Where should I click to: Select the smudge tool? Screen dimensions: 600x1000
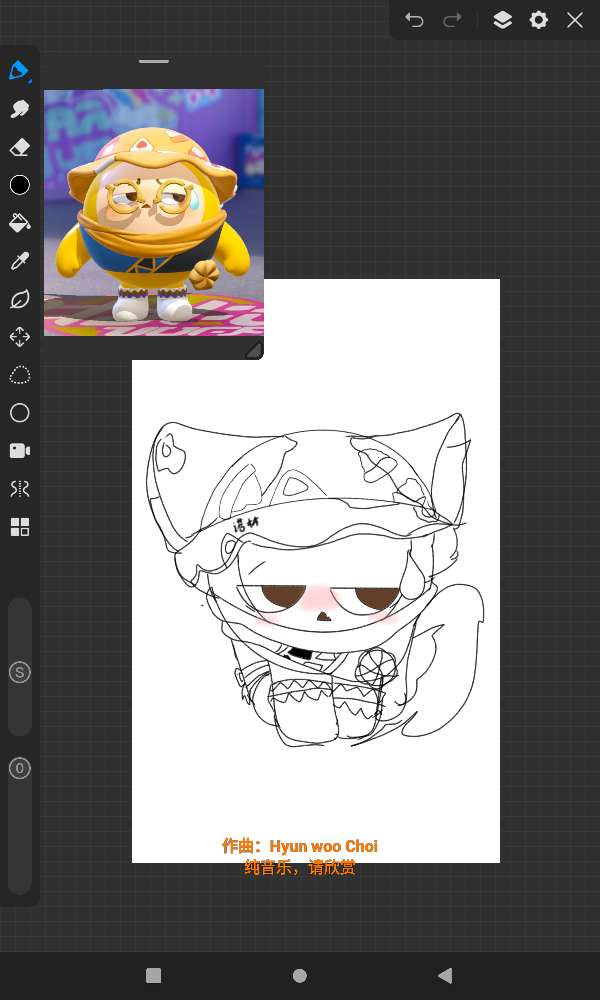tap(19, 109)
